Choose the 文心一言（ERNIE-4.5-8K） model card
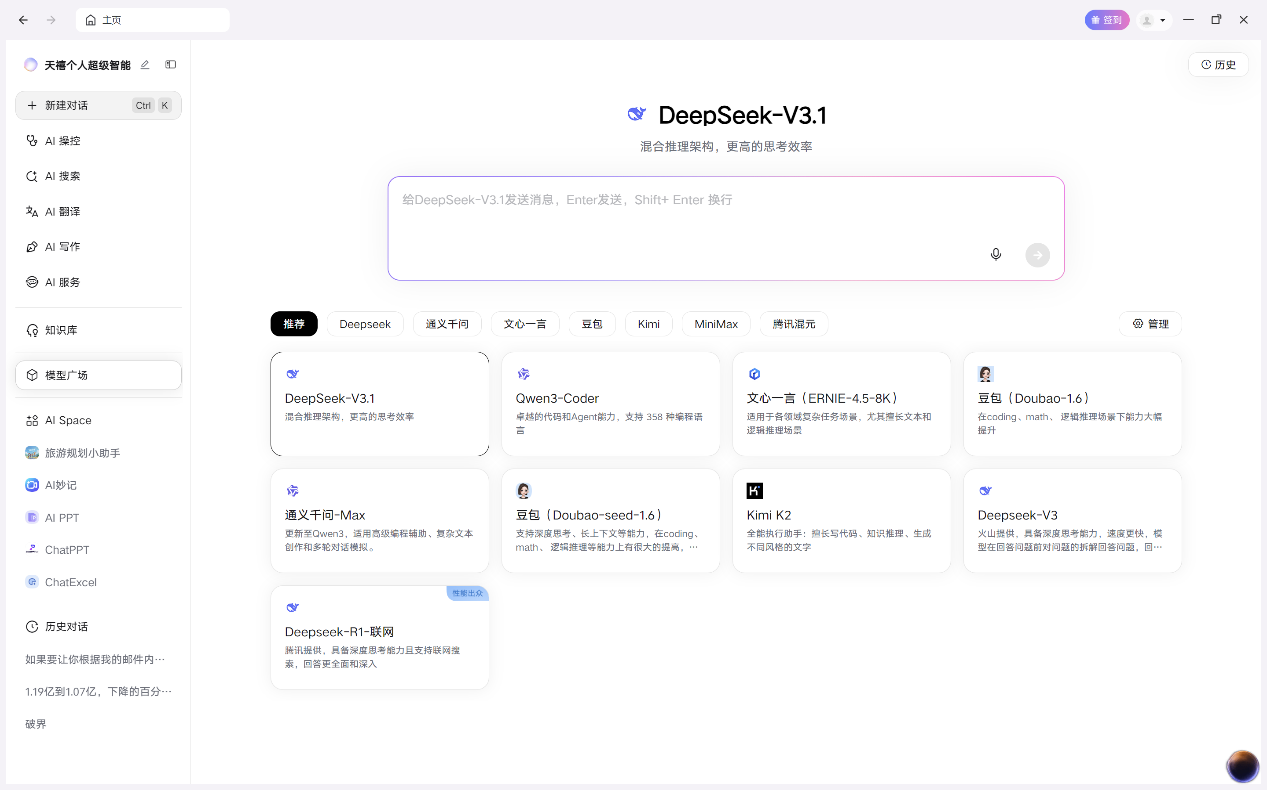This screenshot has height=790, width=1267. coord(842,404)
